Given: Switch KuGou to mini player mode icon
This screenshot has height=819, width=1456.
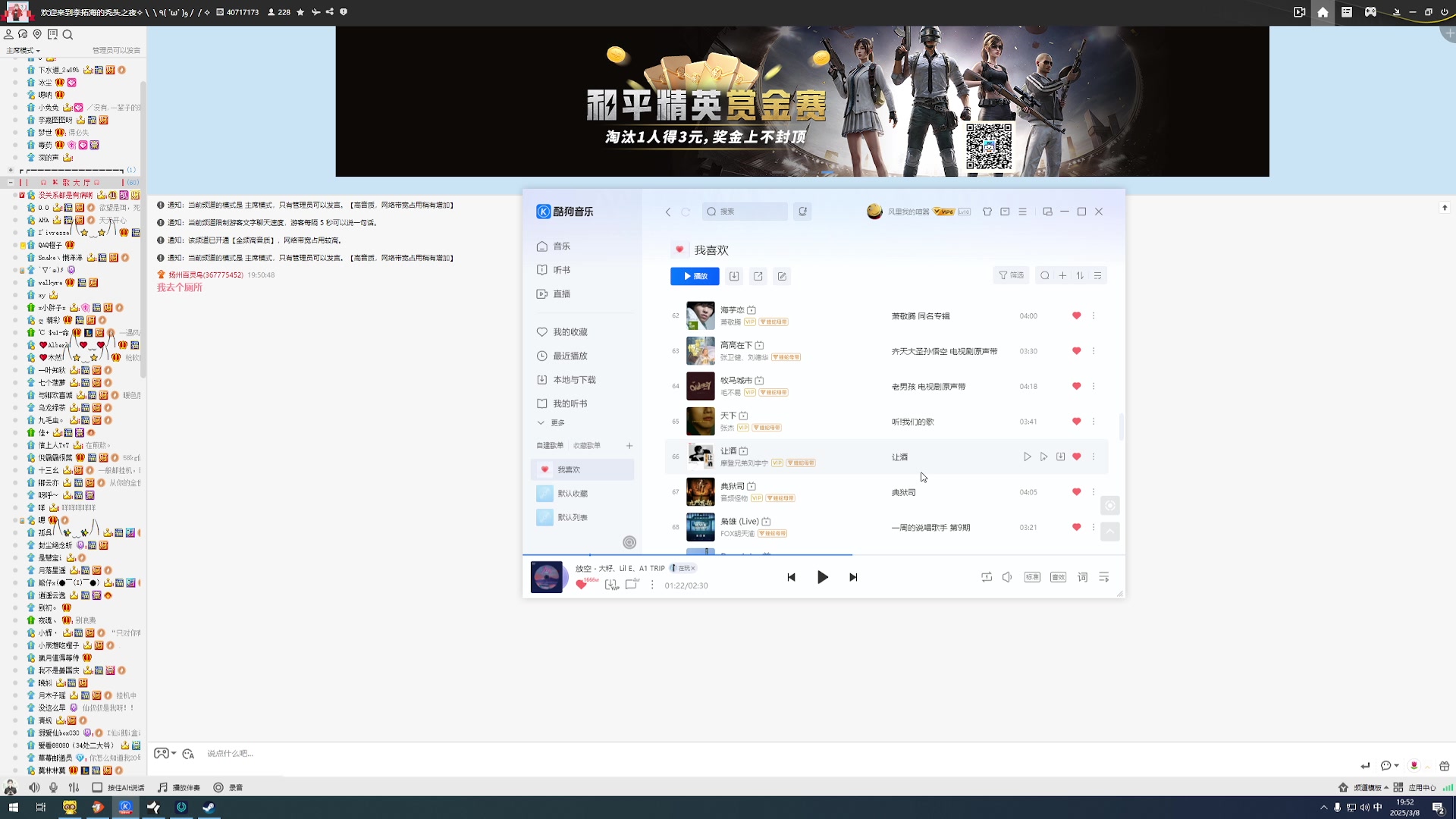Looking at the screenshot, I should 1047,212.
